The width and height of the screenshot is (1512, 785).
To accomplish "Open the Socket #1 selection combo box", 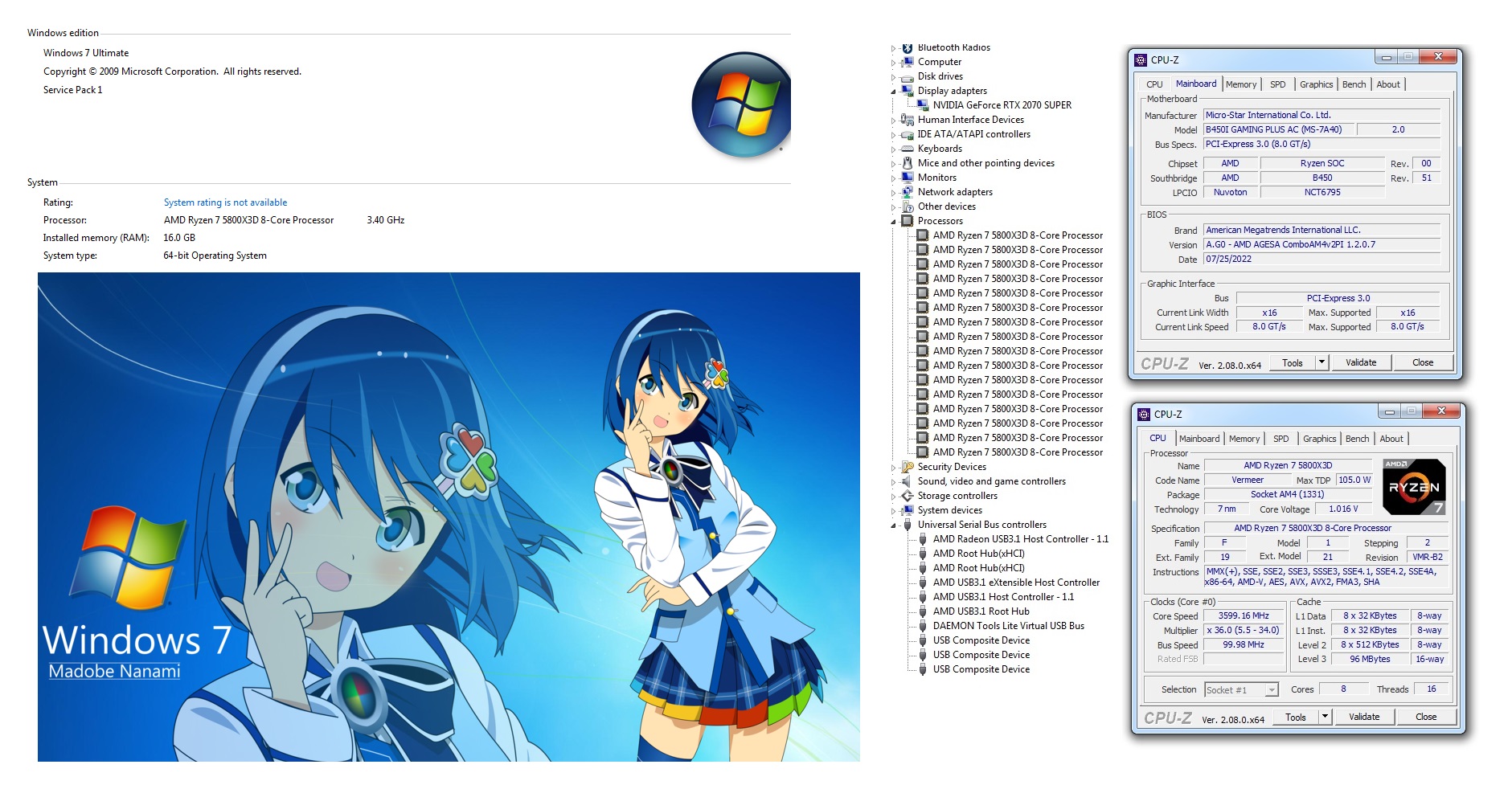I will pos(1241,690).
